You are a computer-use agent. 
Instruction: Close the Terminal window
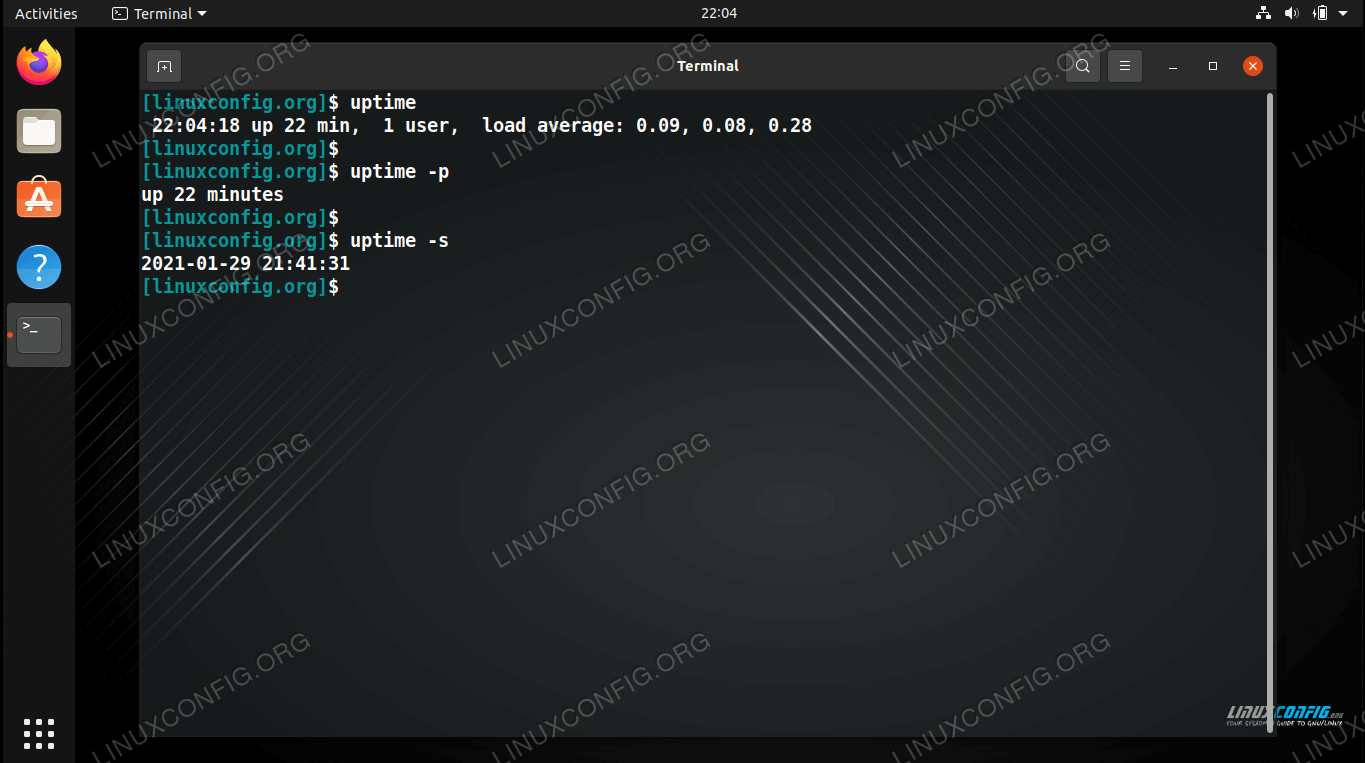point(1252,66)
